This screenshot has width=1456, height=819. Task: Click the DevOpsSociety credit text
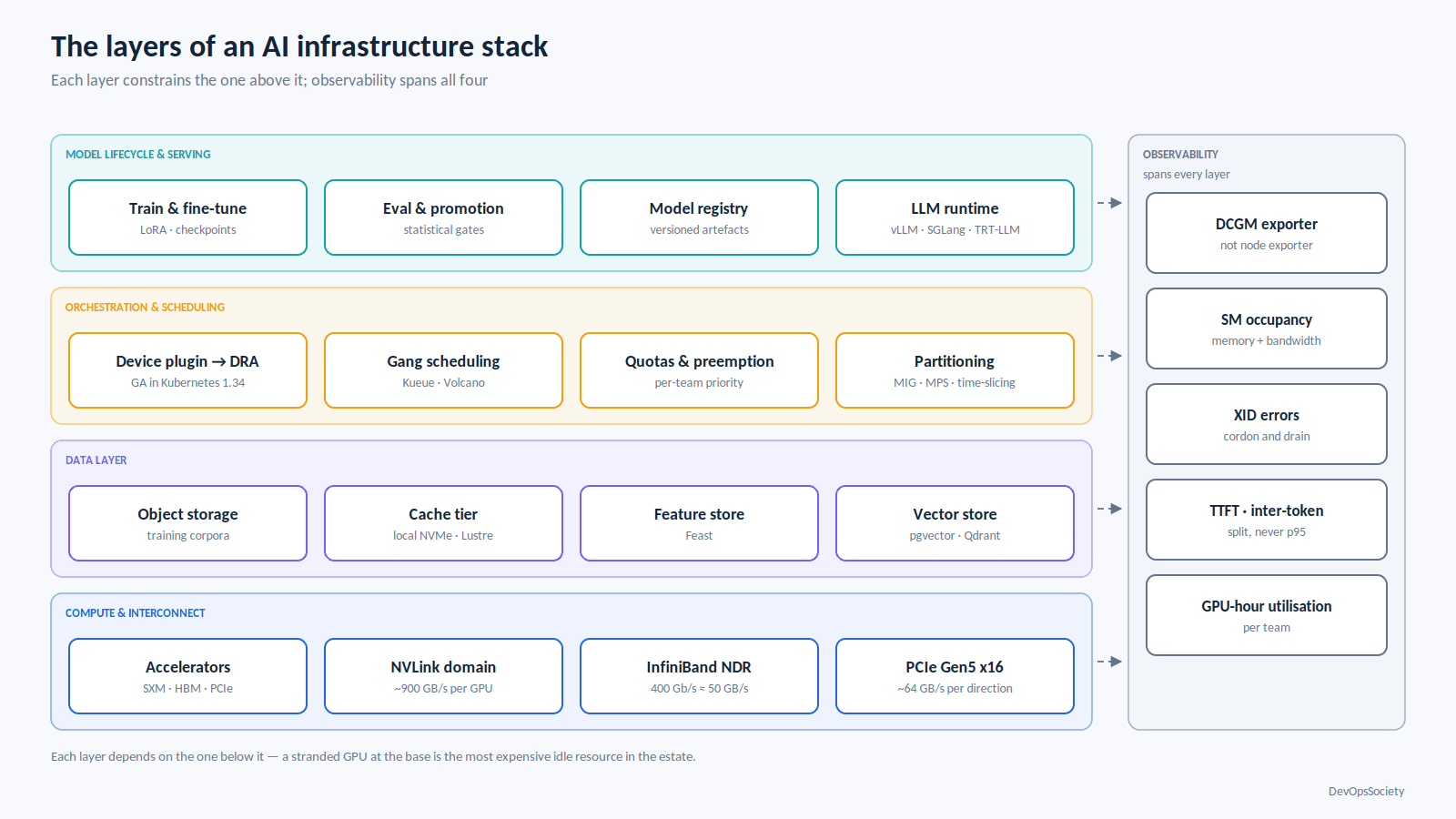click(1366, 792)
